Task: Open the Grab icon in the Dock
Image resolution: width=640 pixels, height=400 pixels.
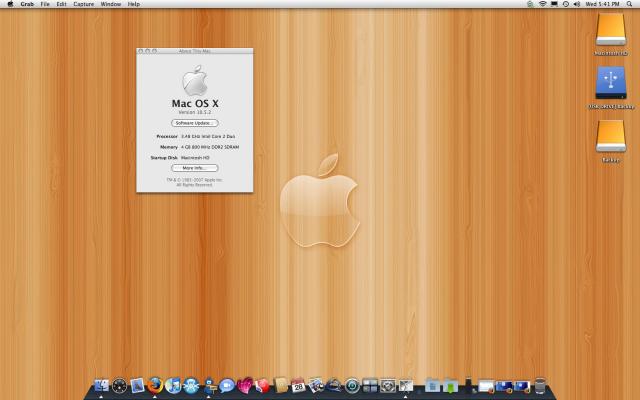Action: coord(405,385)
